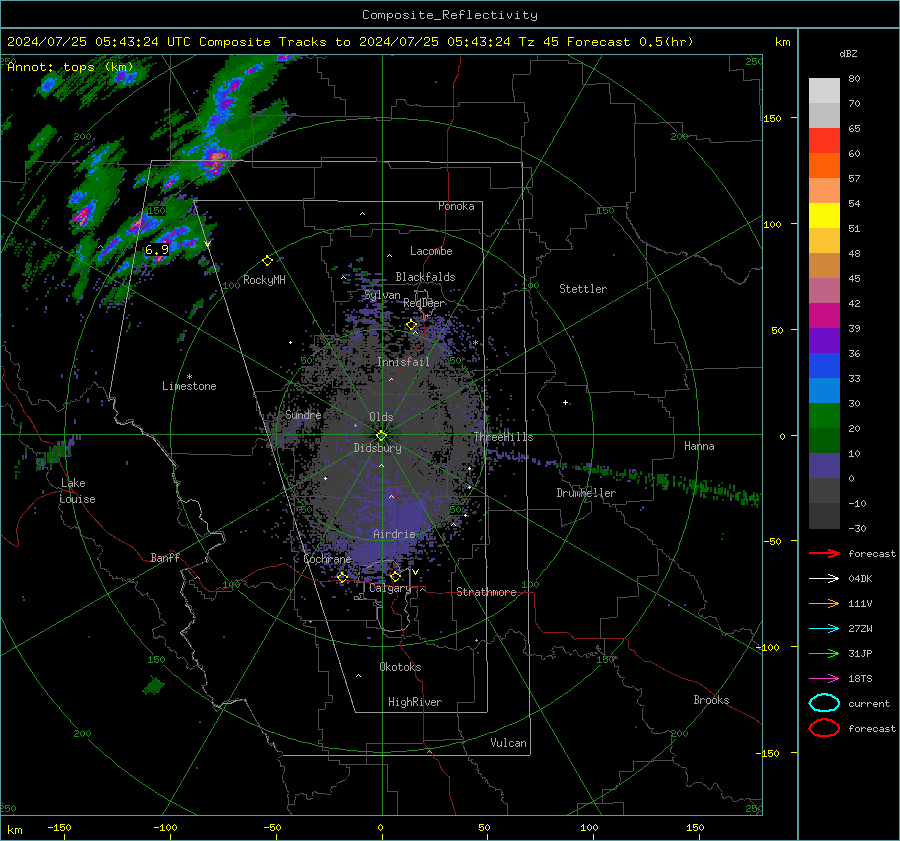Click the yellow diamond marker above Calgary

tap(395, 576)
